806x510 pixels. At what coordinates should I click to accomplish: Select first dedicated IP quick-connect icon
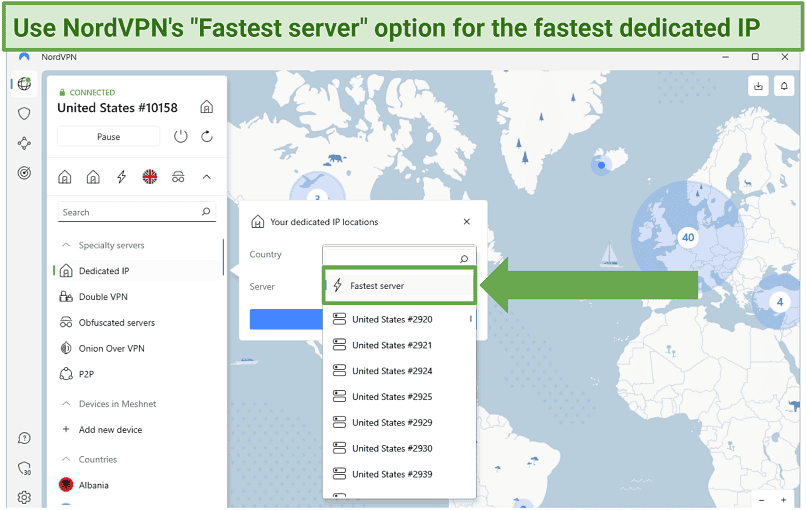pyautogui.click(x=65, y=177)
